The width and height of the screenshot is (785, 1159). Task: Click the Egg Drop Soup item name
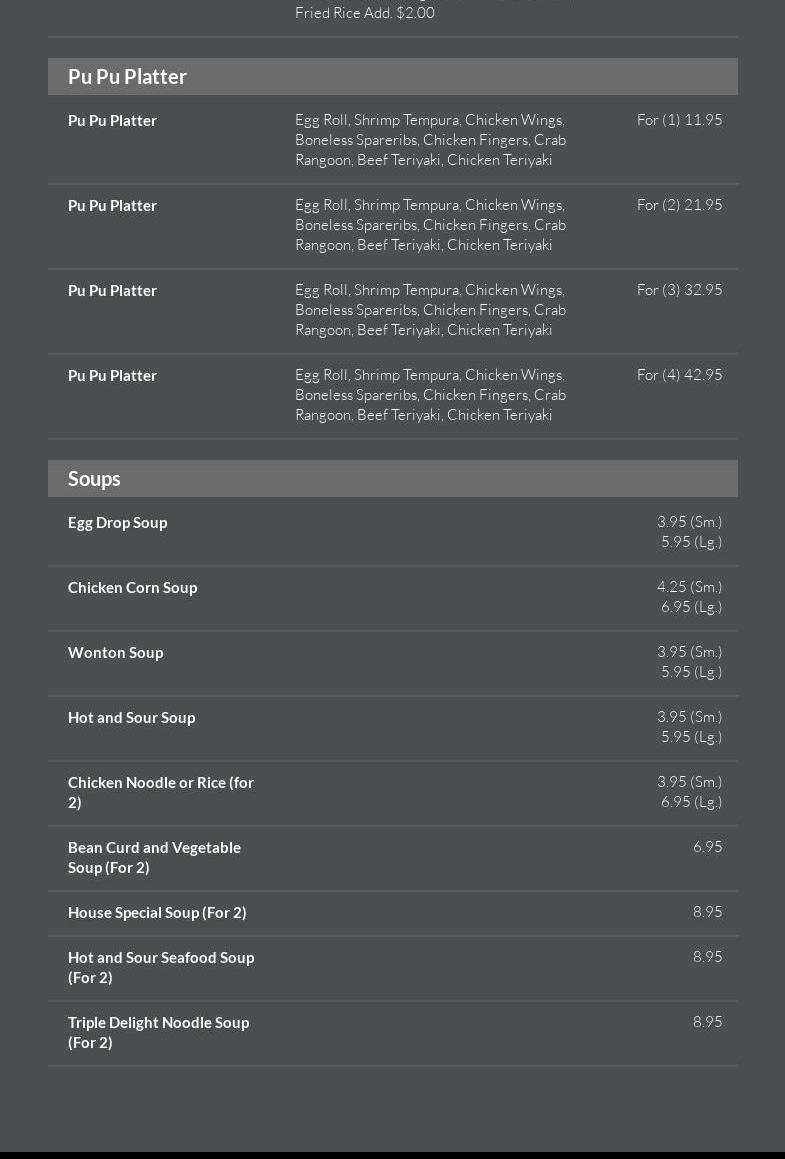[x=118, y=523]
